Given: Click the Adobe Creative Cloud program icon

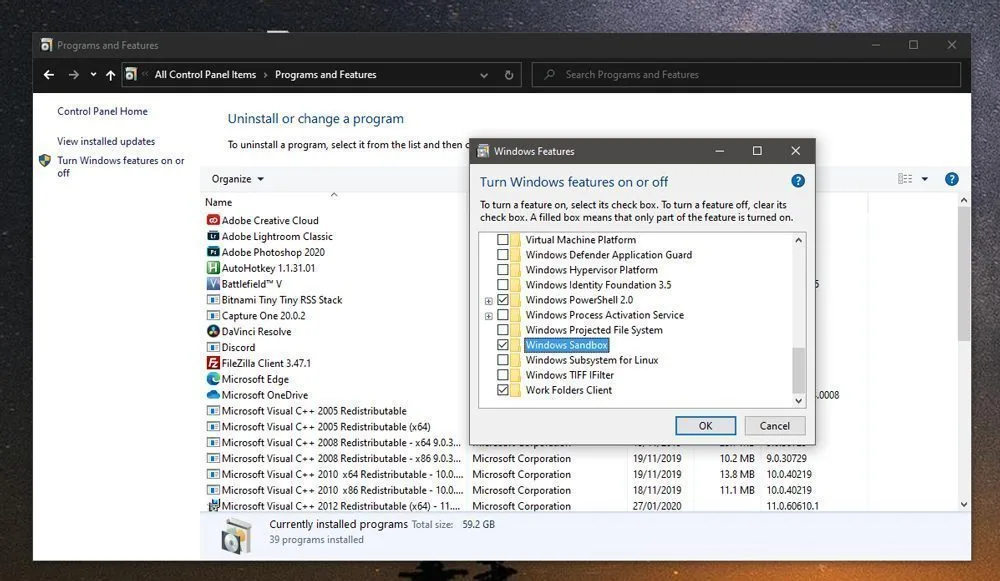Looking at the screenshot, I should (x=213, y=220).
